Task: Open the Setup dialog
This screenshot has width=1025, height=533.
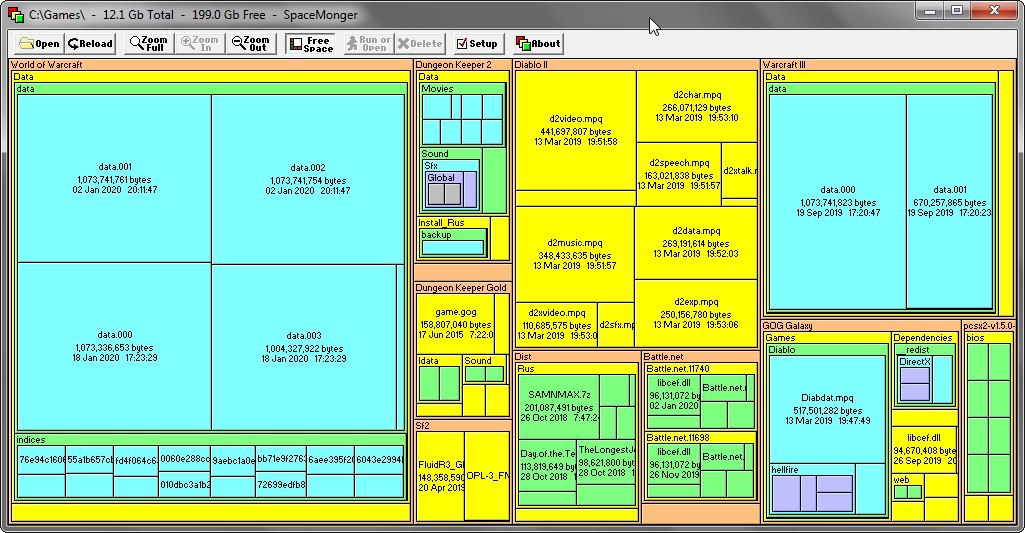Action: (477, 44)
